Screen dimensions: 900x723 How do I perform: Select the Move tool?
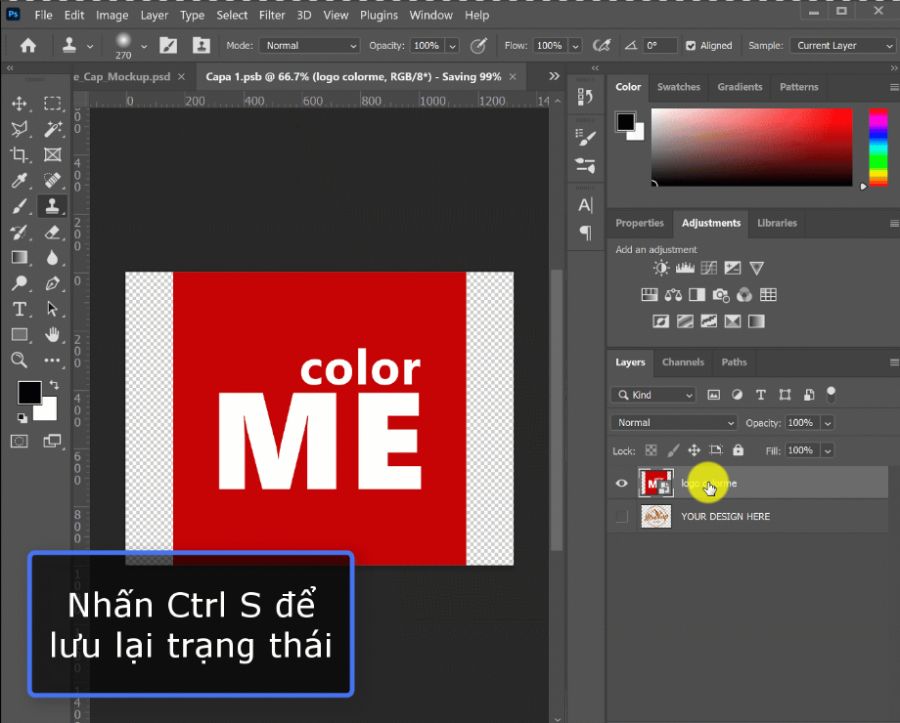[x=19, y=103]
